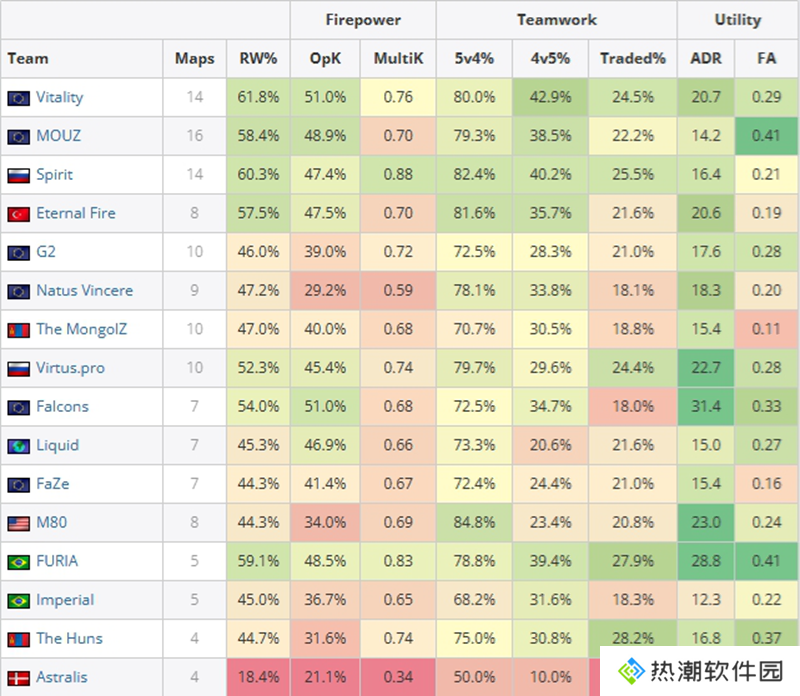Screen dimensions: 800x696
Task: Click the Imperial Brazilian flag icon
Action: coord(18,601)
